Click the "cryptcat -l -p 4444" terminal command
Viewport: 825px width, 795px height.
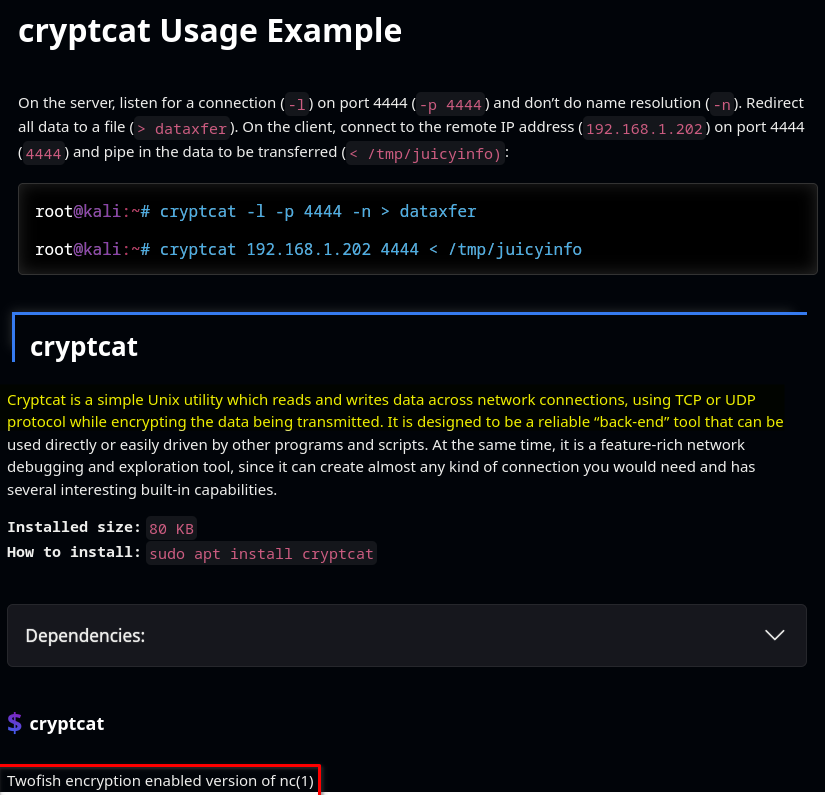318,211
